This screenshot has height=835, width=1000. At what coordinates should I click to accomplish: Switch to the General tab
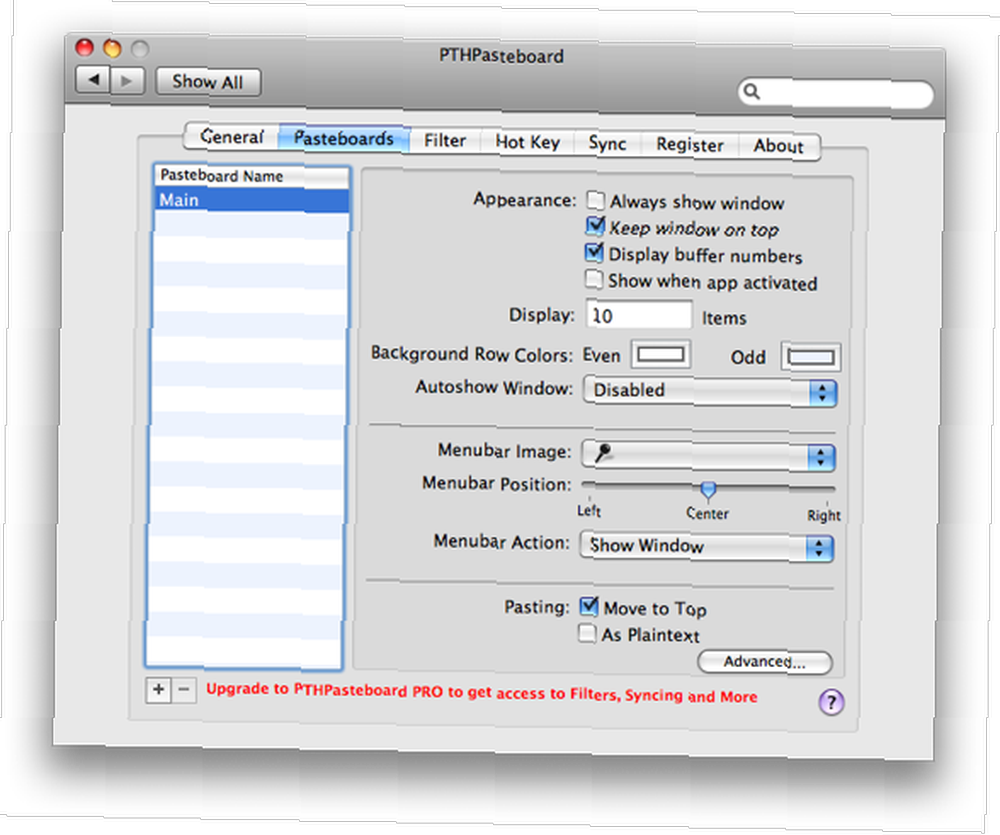232,137
